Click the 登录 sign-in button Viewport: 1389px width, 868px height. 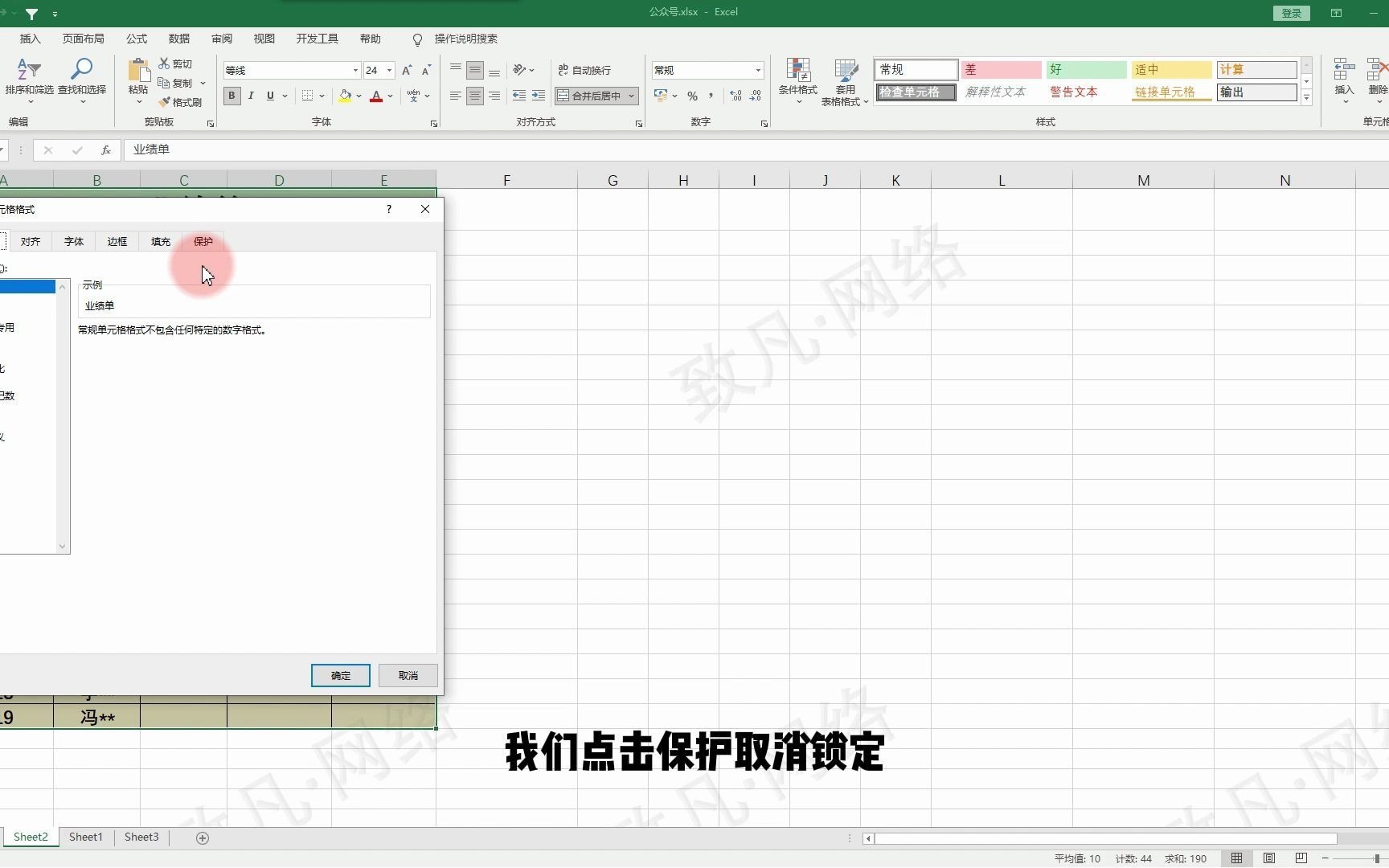[1292, 13]
